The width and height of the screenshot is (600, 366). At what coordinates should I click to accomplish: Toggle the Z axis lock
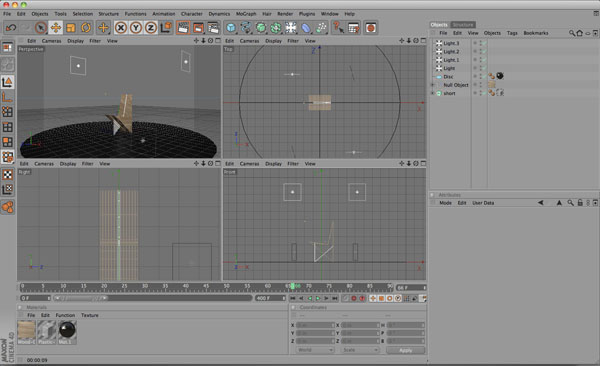(151, 28)
